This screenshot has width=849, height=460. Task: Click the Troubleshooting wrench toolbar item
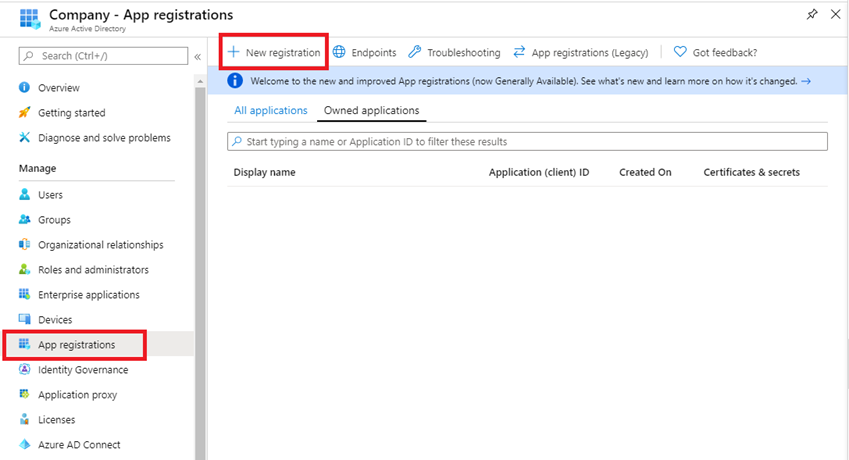click(x=454, y=52)
